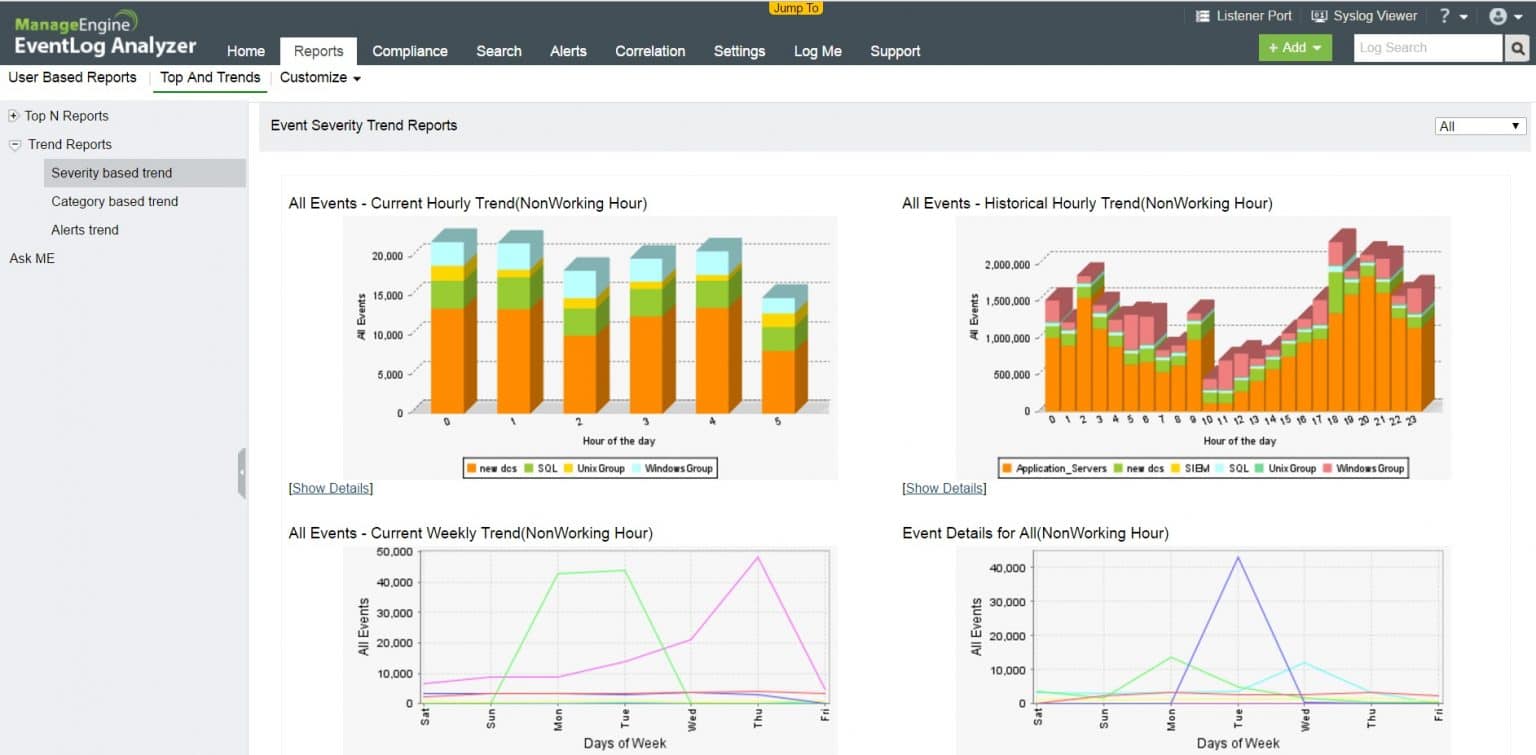Open the All filter dropdown
Screen dimensions: 1536x755
(x=1480, y=125)
